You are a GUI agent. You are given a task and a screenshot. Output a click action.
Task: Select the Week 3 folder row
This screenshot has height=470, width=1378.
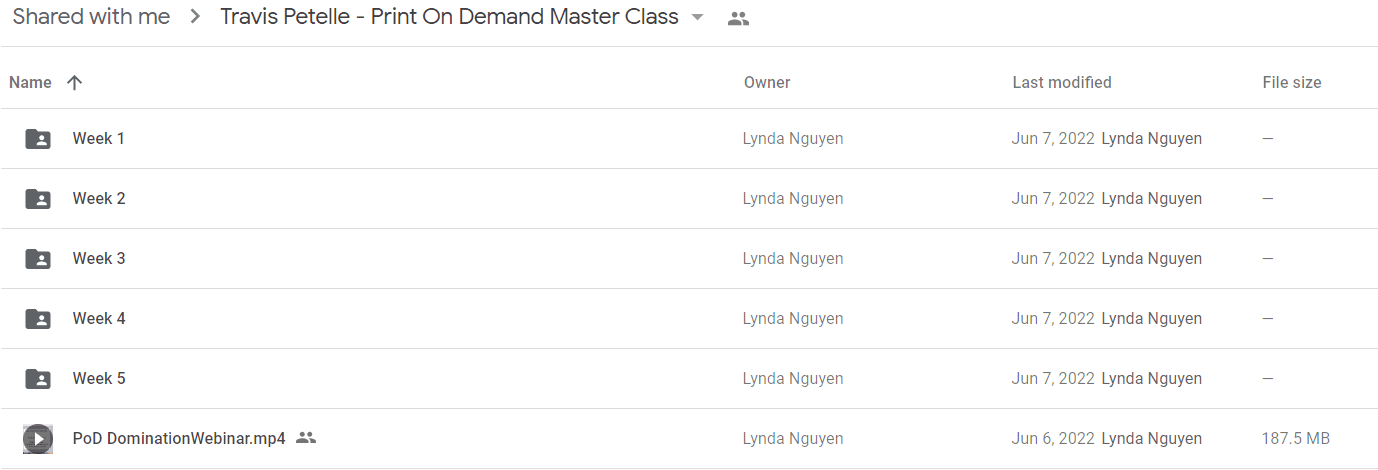(689, 259)
